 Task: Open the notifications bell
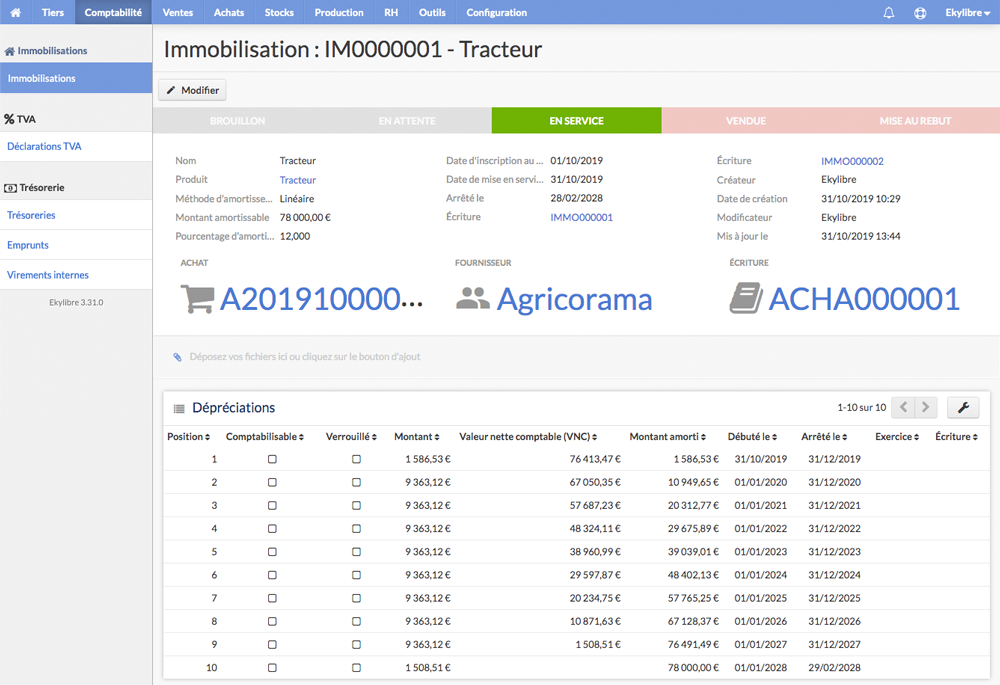(888, 12)
